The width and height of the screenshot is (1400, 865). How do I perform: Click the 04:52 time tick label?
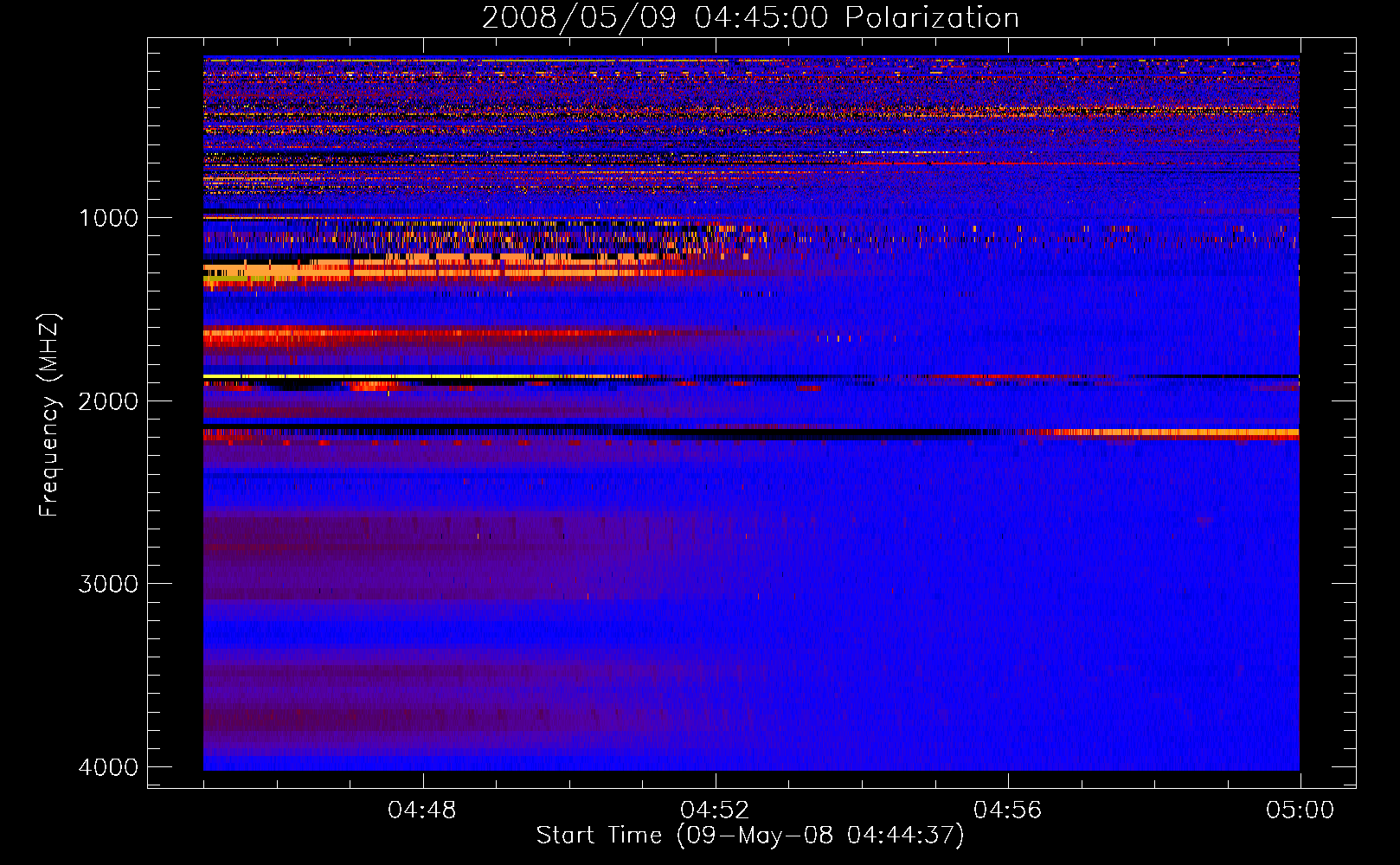coord(715,811)
